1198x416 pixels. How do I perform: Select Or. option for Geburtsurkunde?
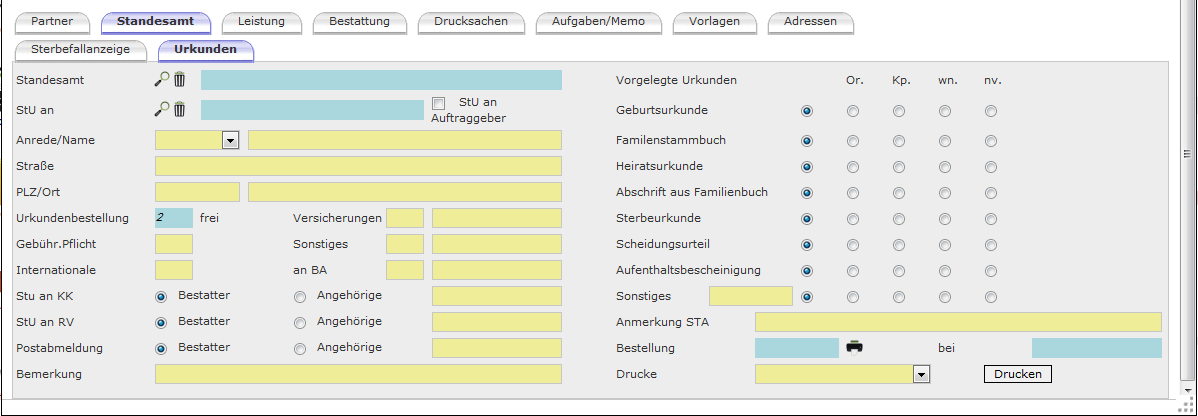coord(852,111)
